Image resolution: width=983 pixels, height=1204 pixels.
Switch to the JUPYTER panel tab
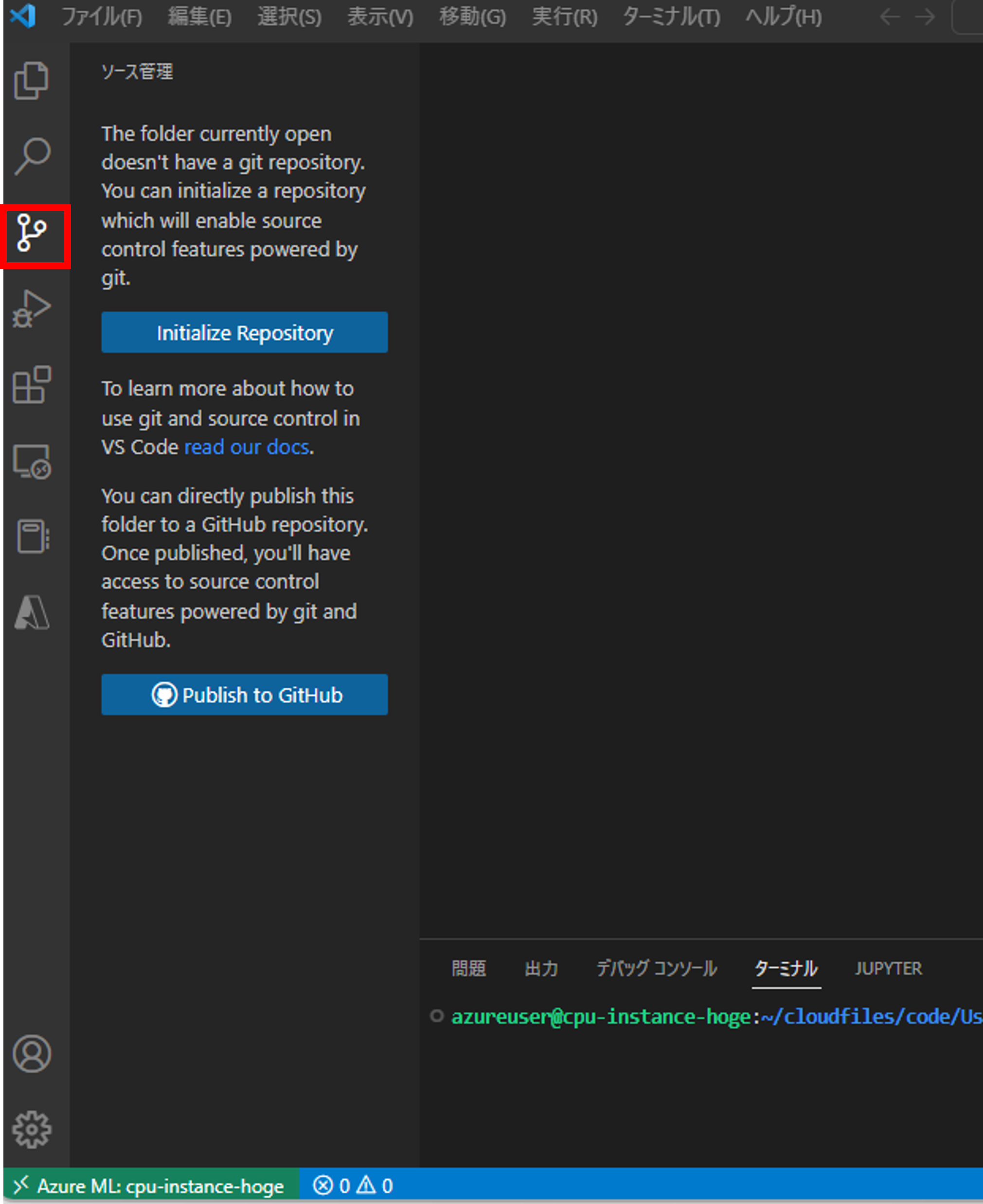tap(888, 969)
